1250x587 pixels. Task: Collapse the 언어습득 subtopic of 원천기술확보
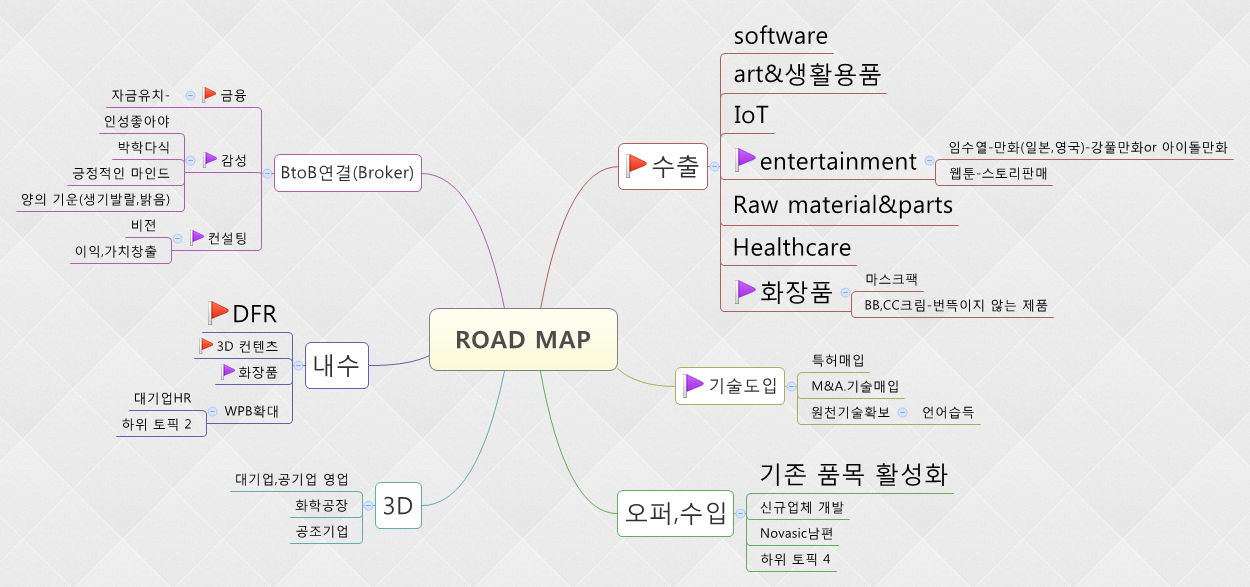point(902,413)
